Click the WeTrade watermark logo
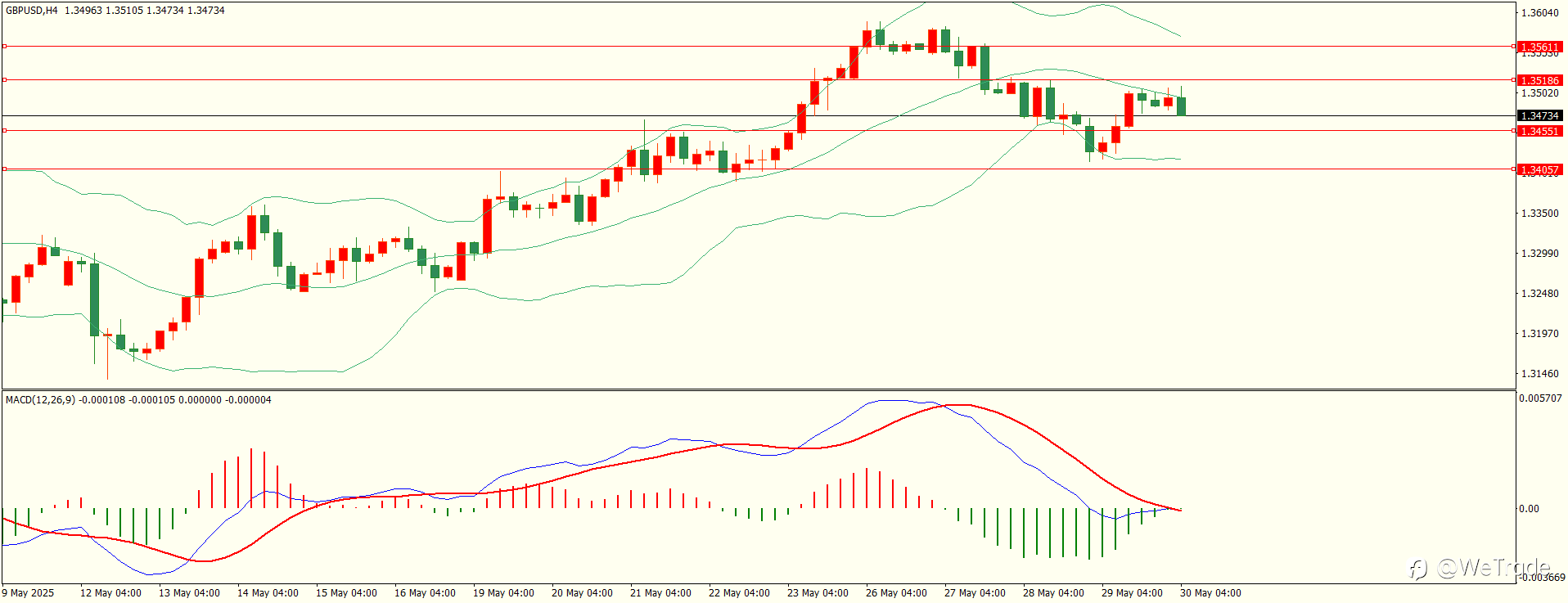The width and height of the screenshot is (1568, 603). pyautogui.click(x=1480, y=568)
